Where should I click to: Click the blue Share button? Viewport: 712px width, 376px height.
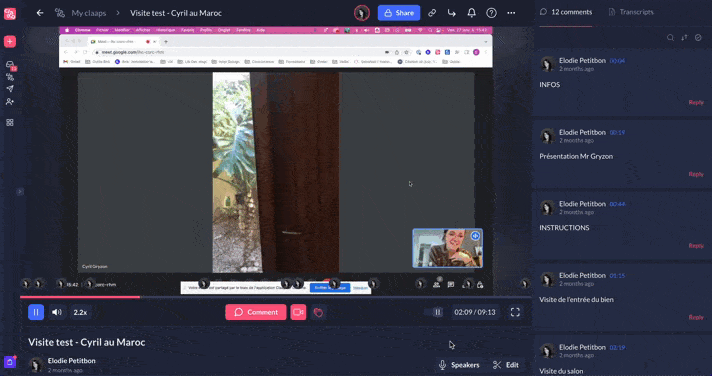point(399,13)
